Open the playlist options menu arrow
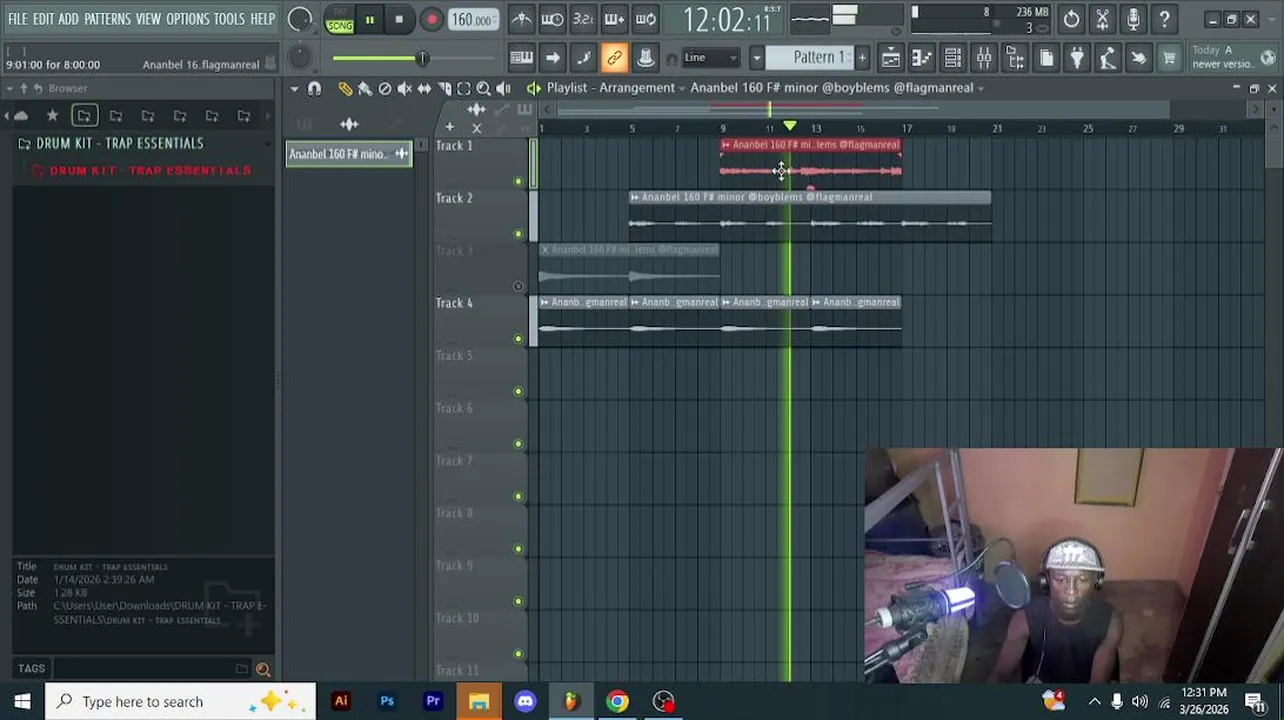Screen dimensions: 1284x720 coord(294,89)
